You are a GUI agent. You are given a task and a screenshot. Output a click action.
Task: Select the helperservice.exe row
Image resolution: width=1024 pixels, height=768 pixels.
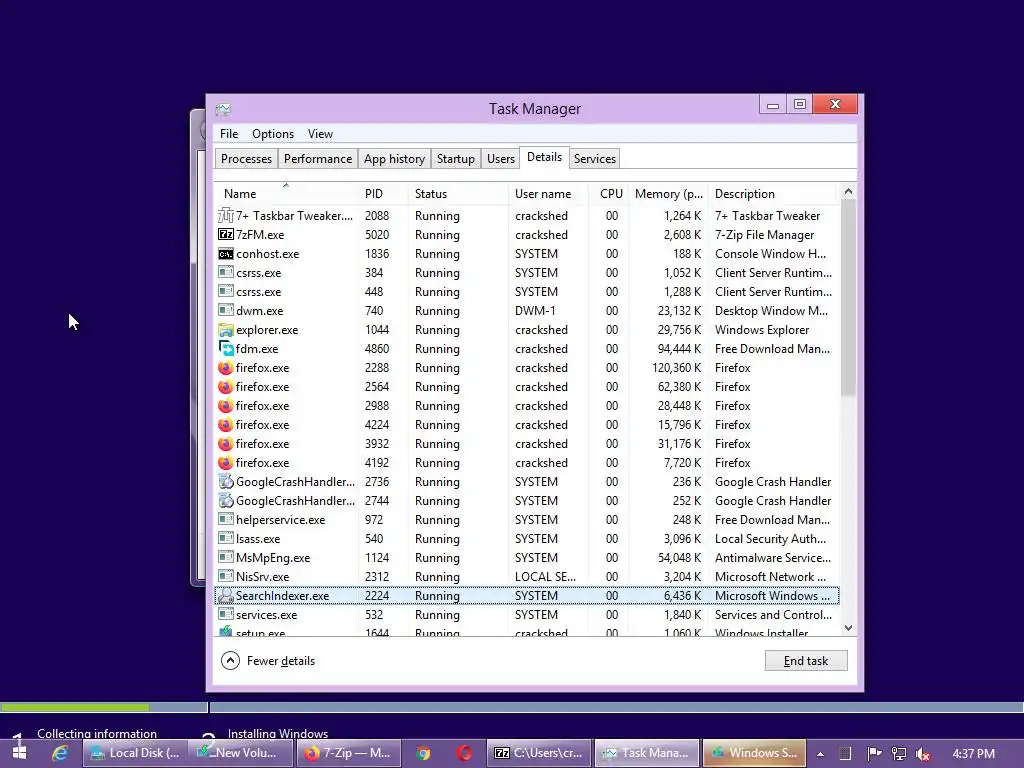click(526, 520)
